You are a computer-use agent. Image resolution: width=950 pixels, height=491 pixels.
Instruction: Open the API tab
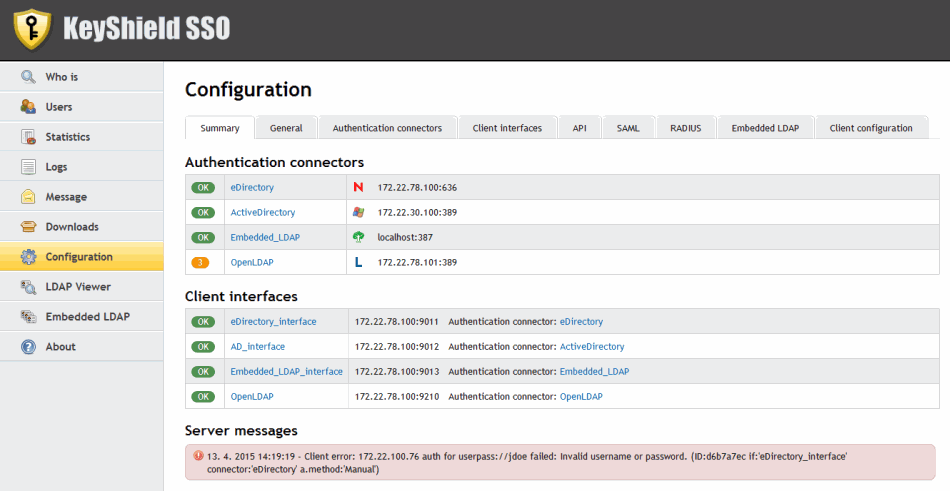(x=580, y=128)
